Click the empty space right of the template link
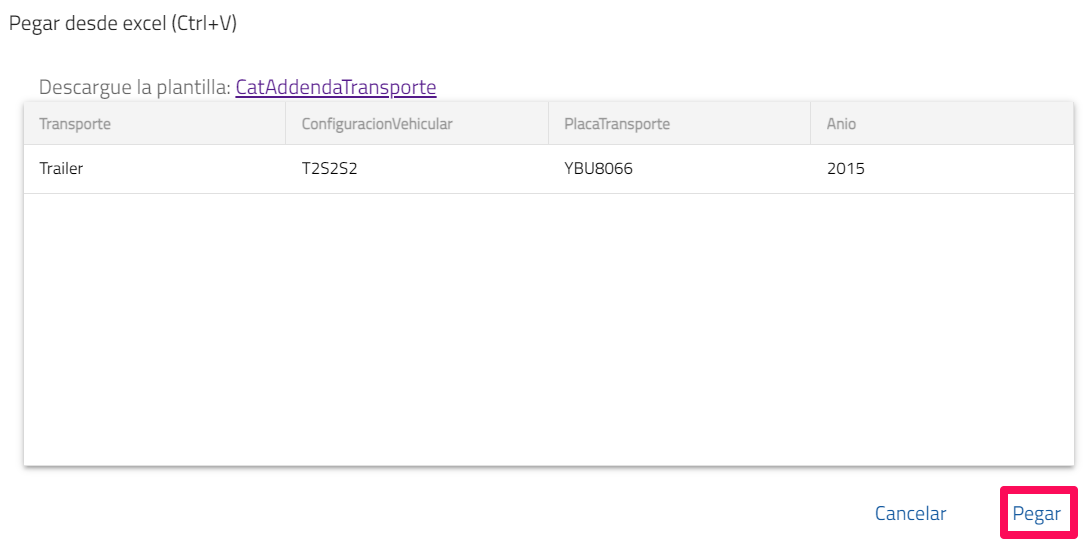This screenshot has height=539, width=1091. tap(750, 87)
